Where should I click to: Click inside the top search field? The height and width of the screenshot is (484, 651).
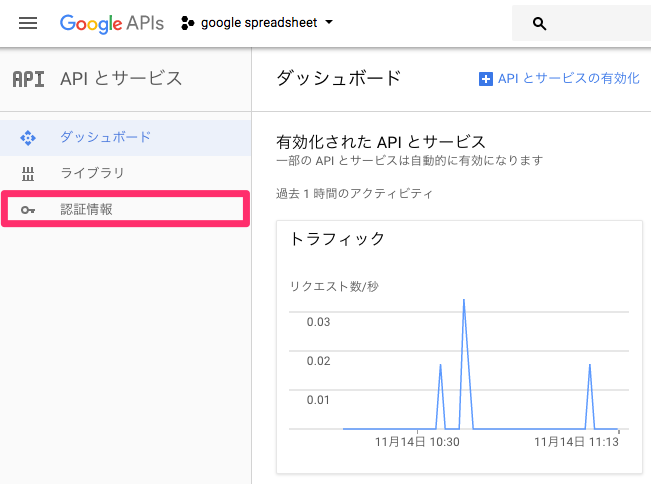coord(581,23)
